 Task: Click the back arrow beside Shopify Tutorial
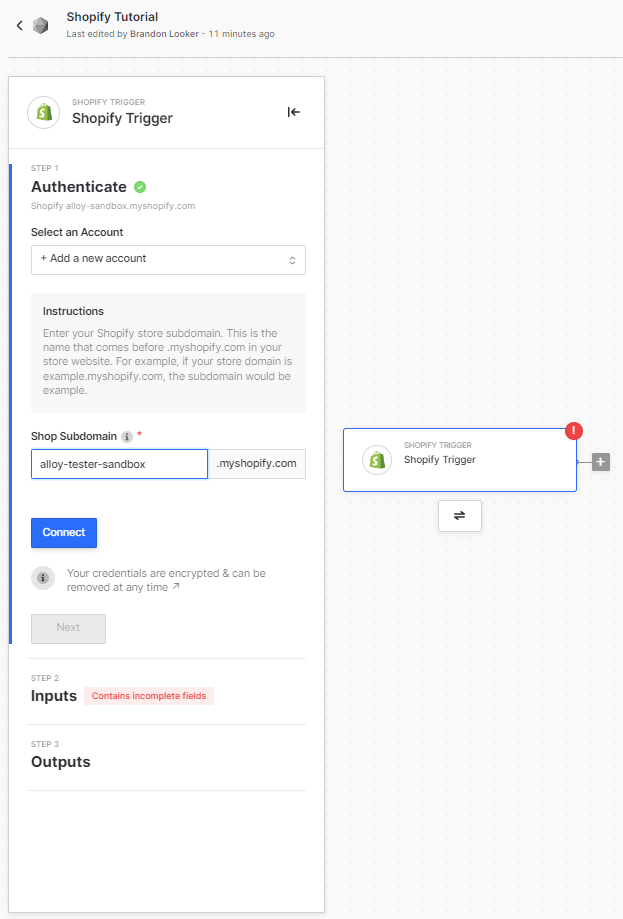click(x=19, y=25)
